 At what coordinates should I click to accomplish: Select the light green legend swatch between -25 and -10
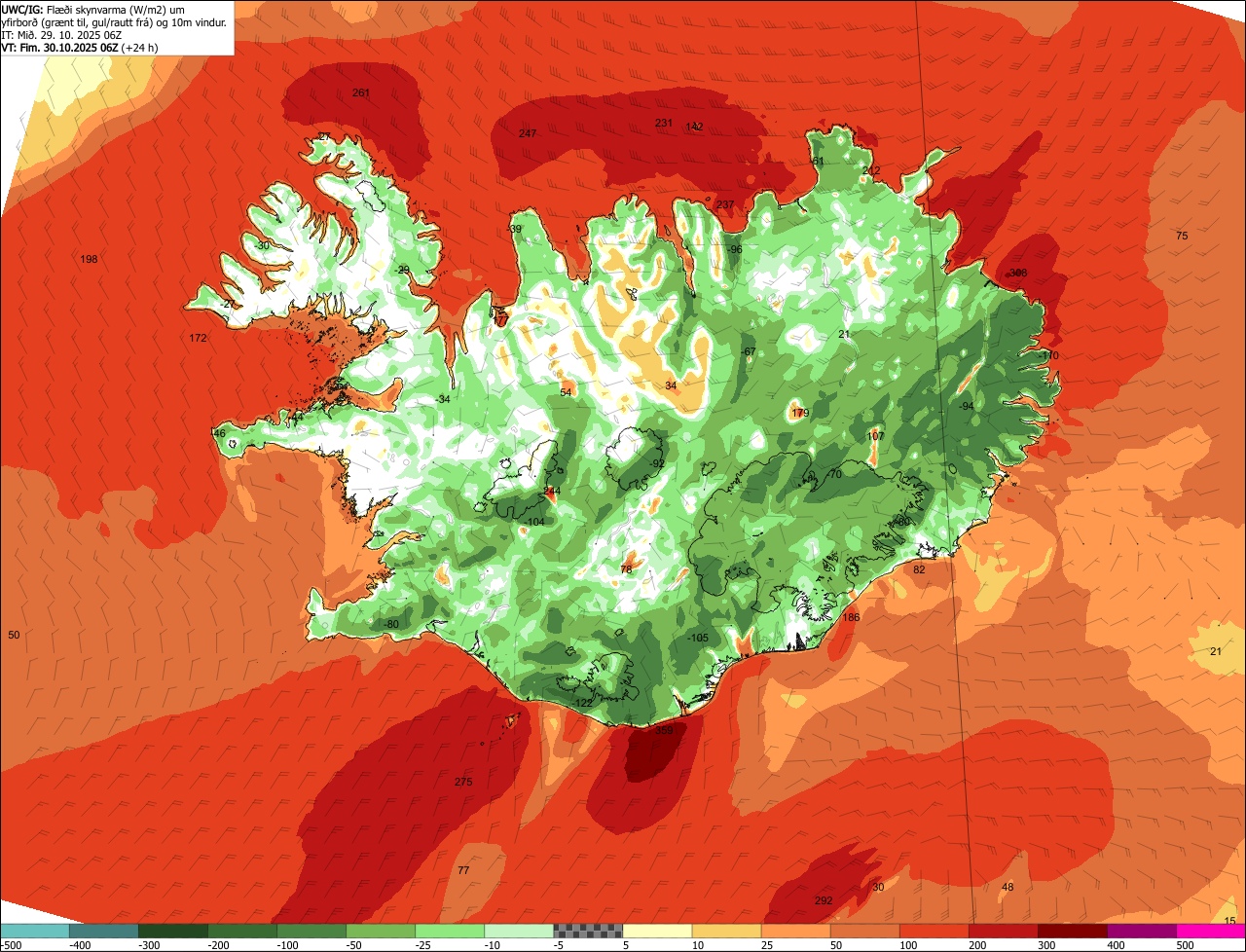coord(450,931)
